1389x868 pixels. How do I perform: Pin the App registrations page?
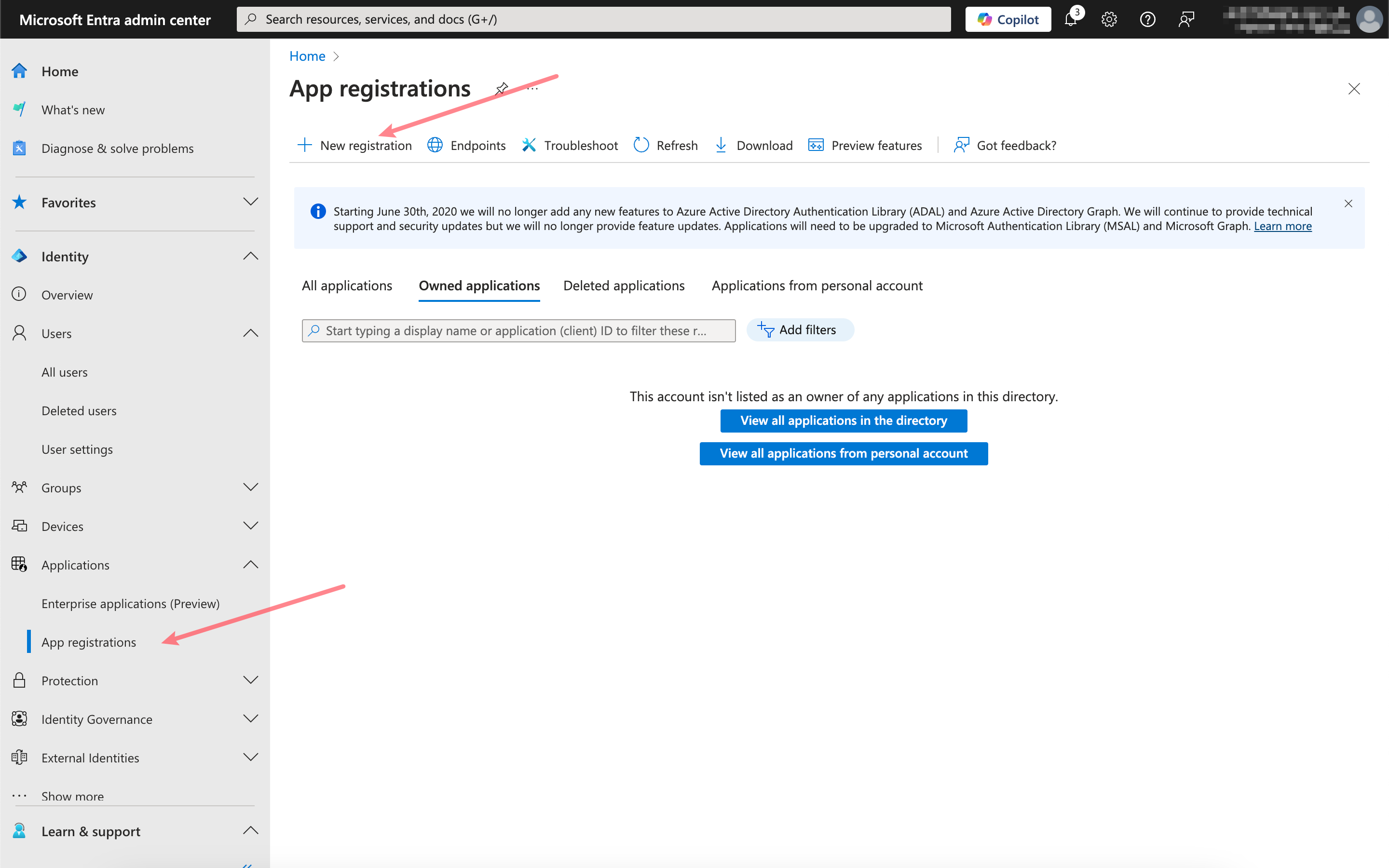502,88
